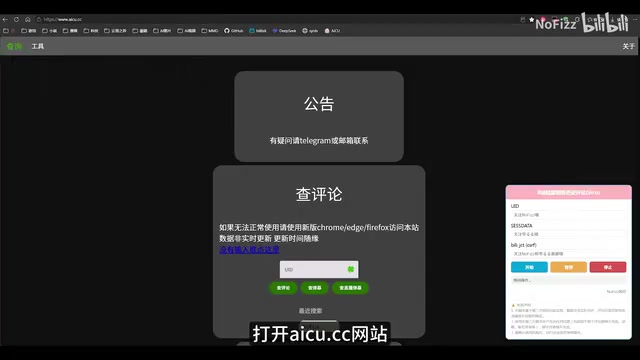
Task: Focus the bili_jct (csrf) input field
Action: pos(568,254)
